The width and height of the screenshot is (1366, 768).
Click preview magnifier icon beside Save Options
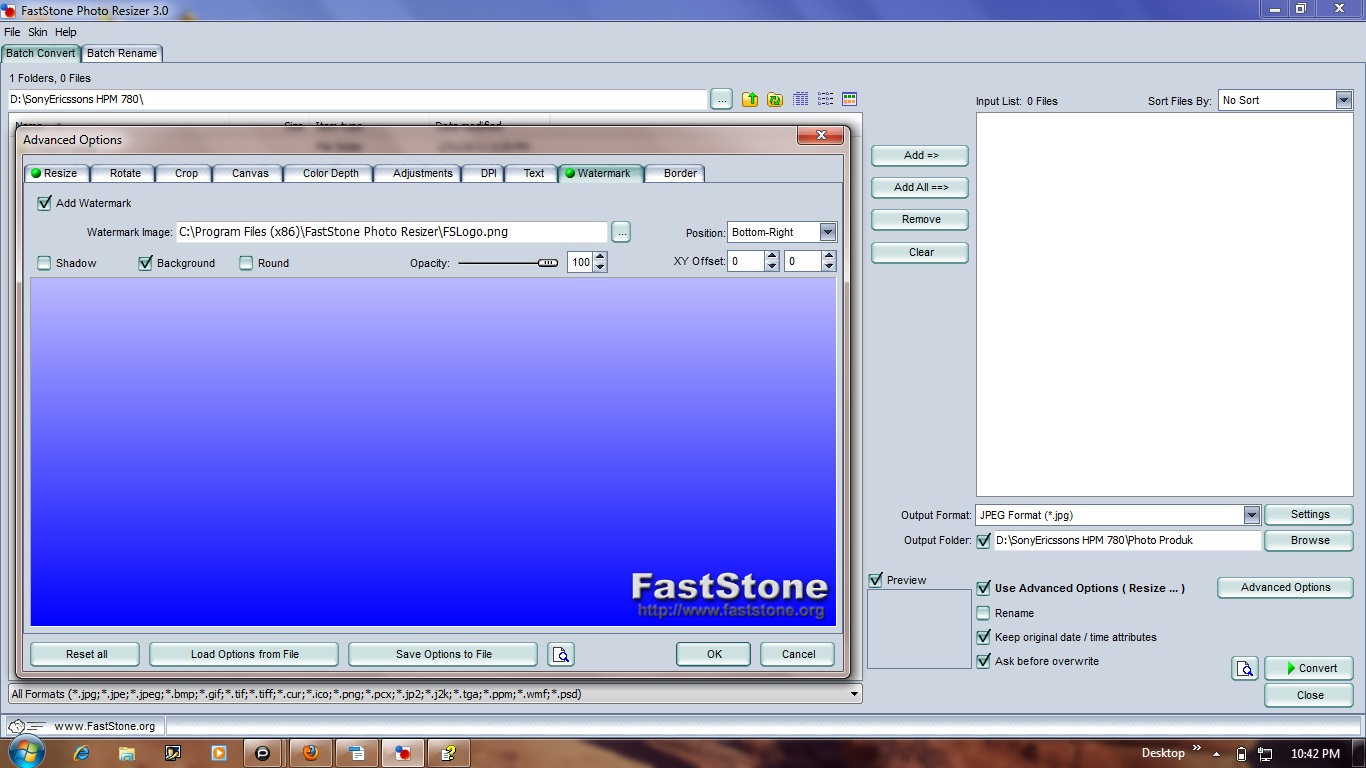pos(561,655)
